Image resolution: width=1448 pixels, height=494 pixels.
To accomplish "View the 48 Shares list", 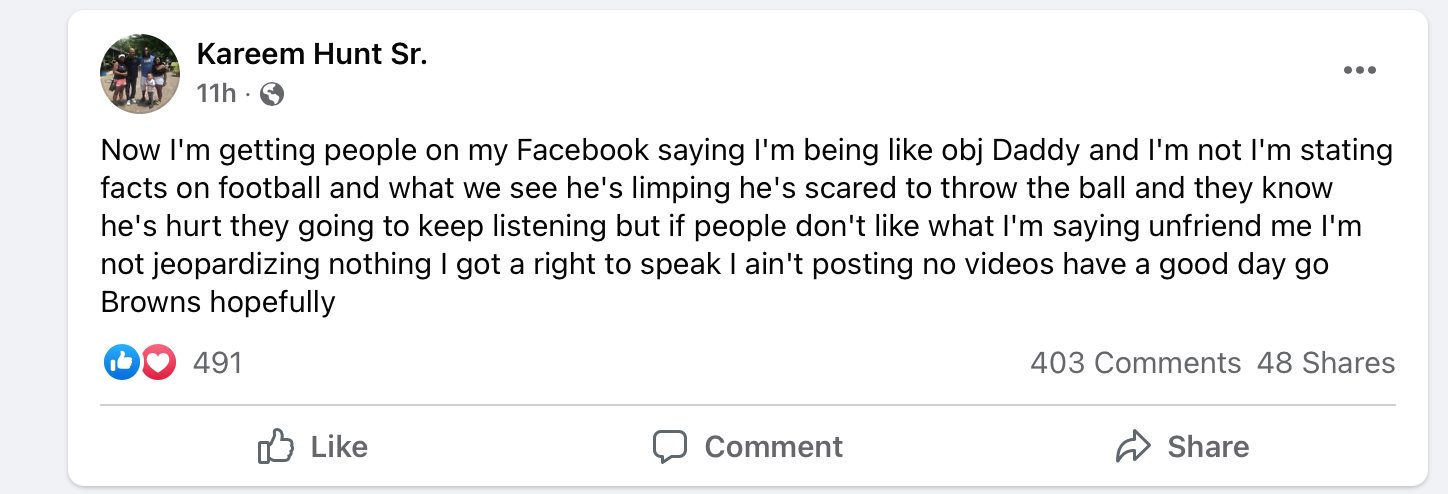I will point(1325,362).
